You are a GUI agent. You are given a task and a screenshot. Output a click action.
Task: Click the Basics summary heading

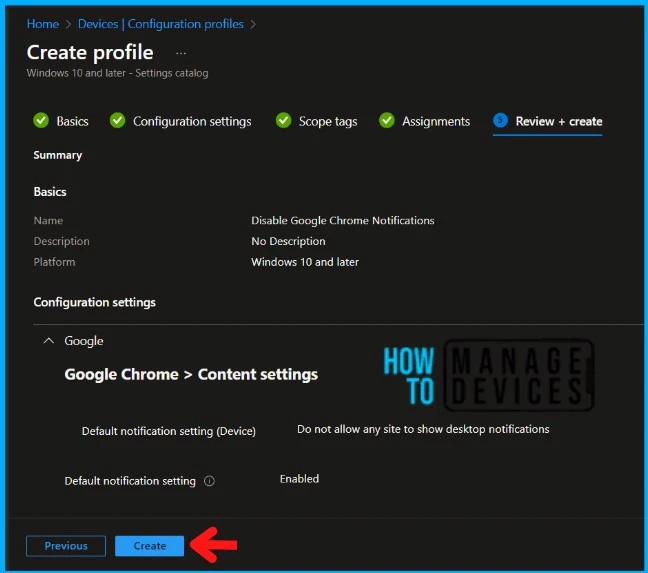50,192
